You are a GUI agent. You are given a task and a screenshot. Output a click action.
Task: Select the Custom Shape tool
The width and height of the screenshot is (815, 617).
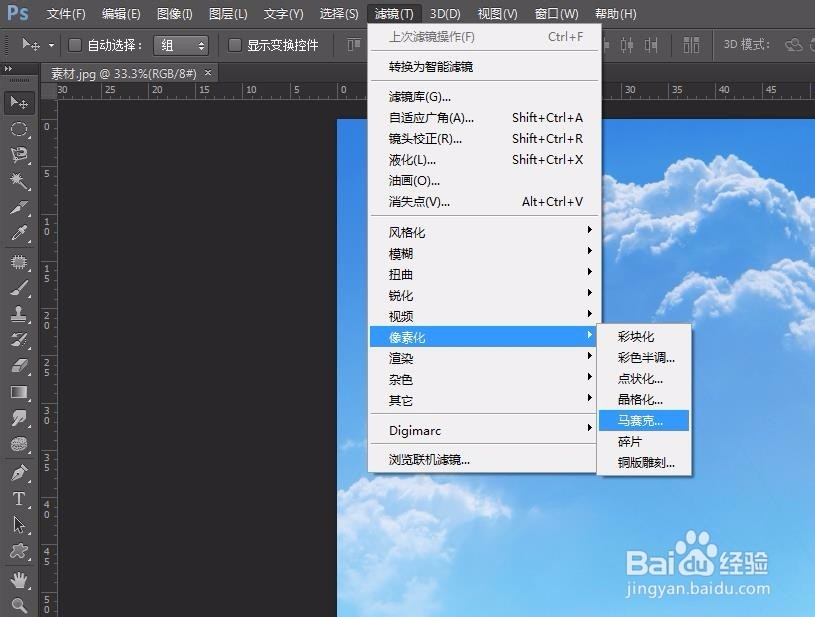click(19, 551)
